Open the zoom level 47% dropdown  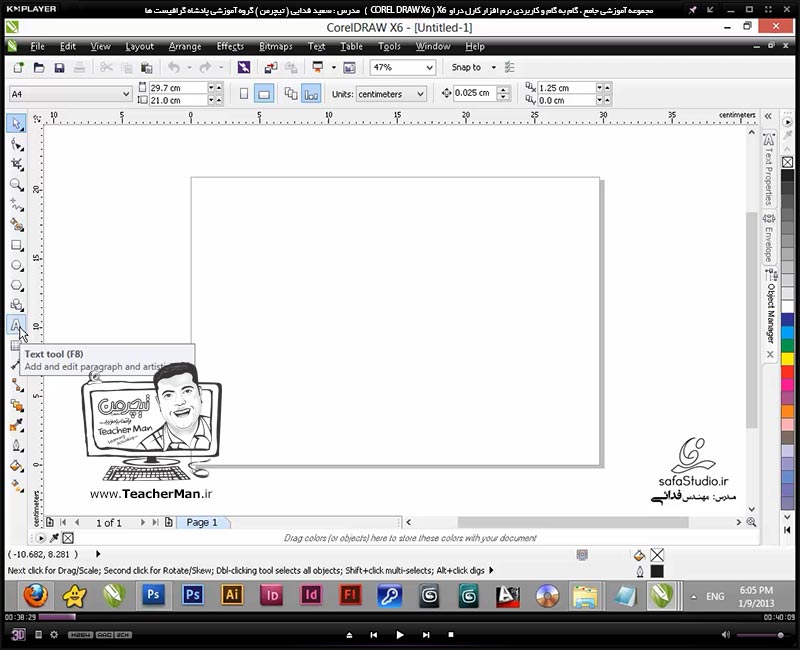tap(430, 67)
